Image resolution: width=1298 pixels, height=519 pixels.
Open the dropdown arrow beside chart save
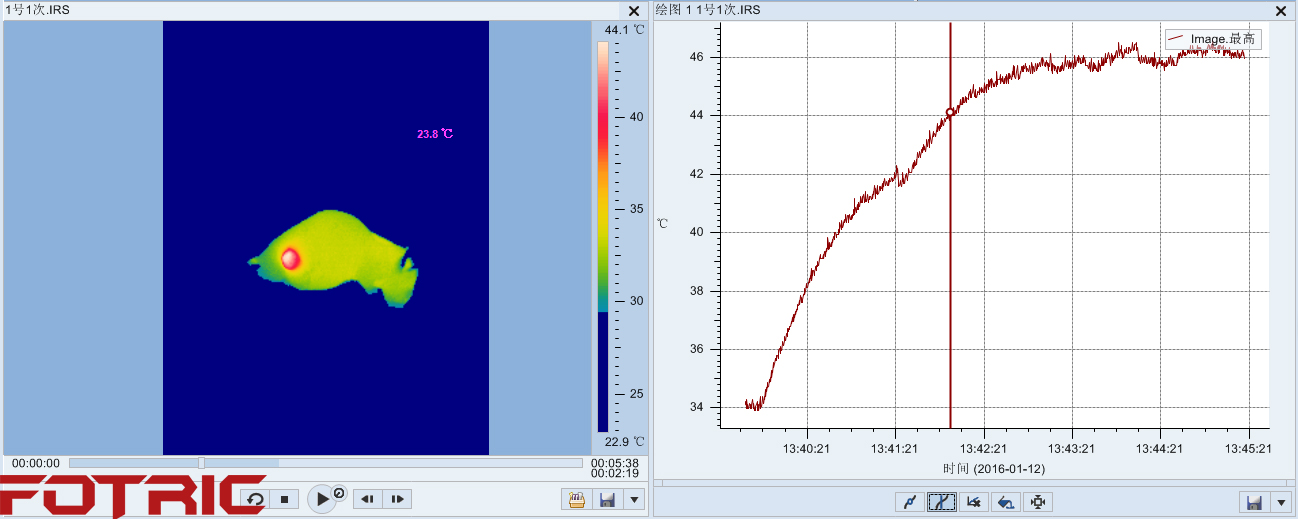click(x=1279, y=502)
